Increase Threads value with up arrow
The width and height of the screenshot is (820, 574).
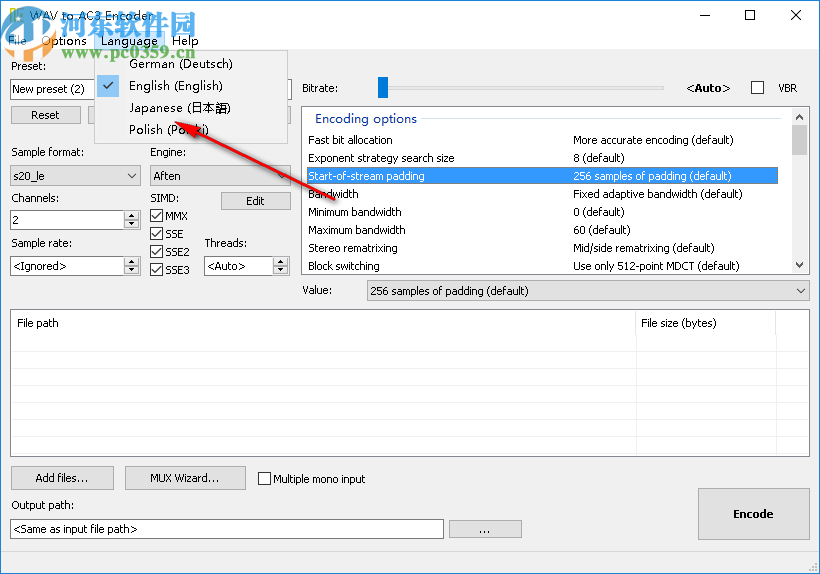(281, 261)
